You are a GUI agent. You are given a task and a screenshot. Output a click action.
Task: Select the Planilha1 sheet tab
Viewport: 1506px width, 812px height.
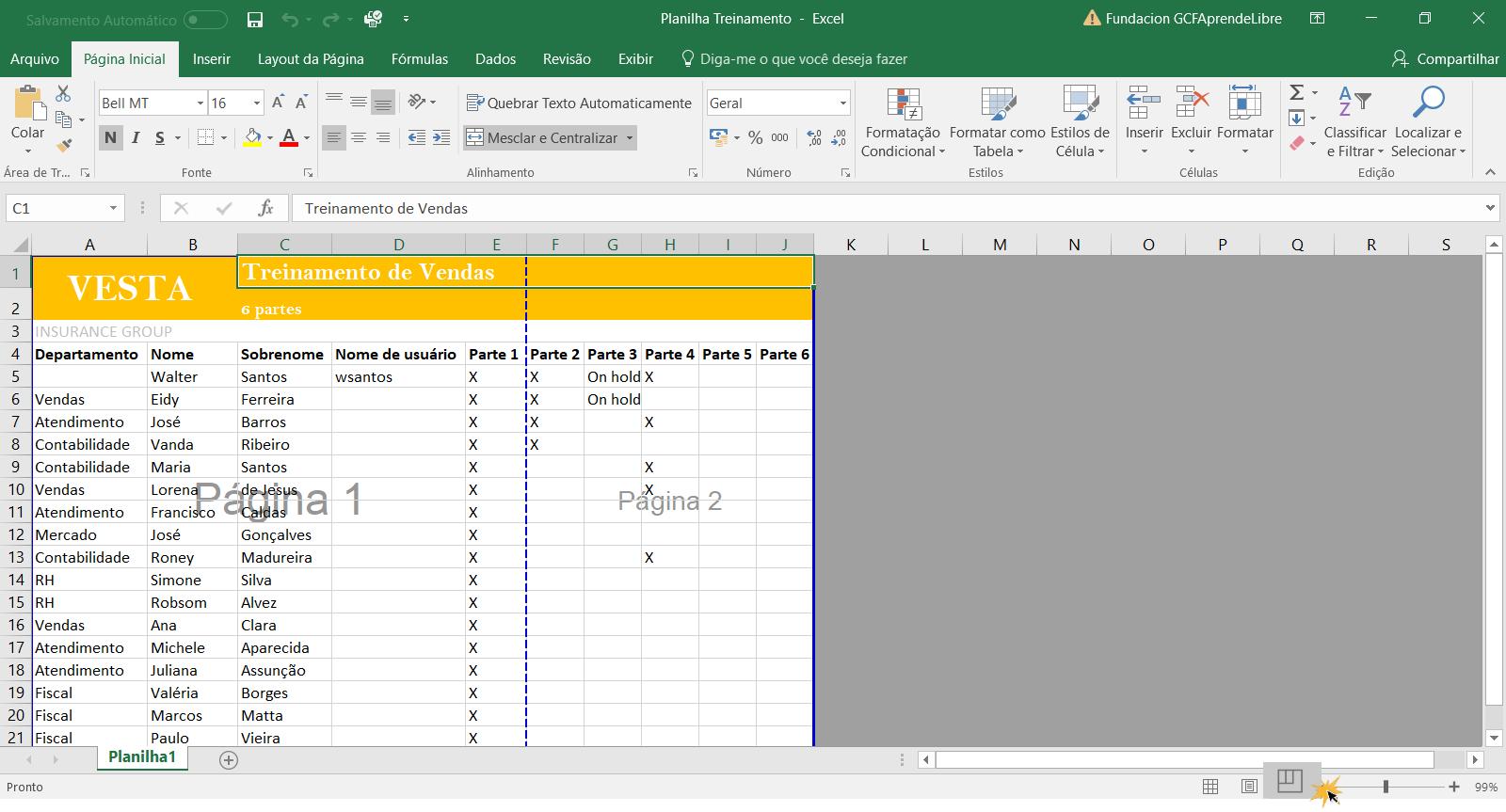click(x=142, y=757)
